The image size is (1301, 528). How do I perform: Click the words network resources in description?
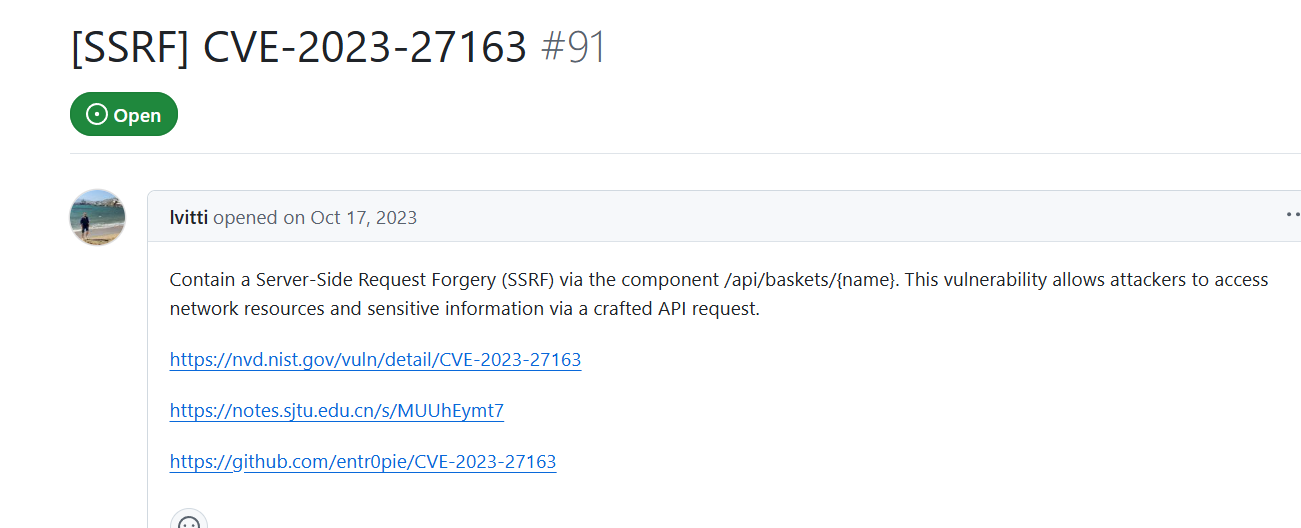pos(247,308)
